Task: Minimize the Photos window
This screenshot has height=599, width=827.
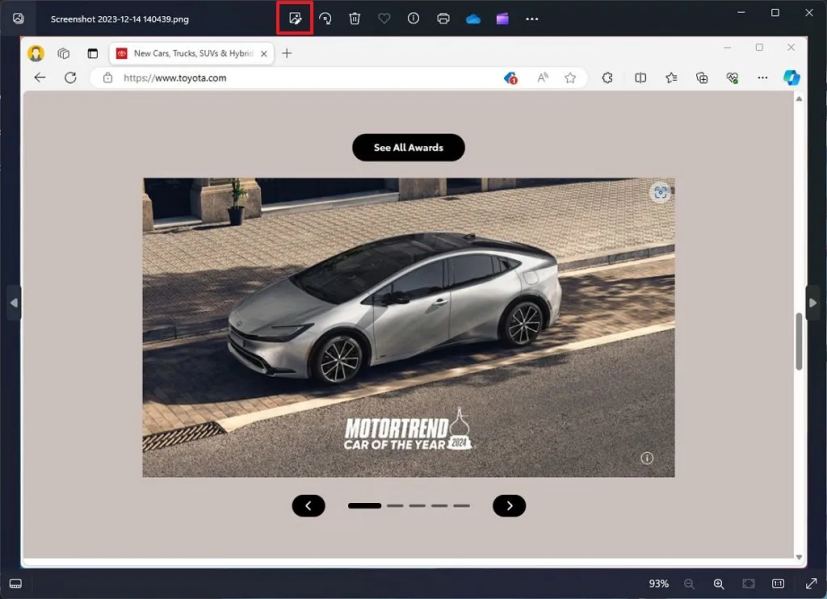Action: click(742, 12)
